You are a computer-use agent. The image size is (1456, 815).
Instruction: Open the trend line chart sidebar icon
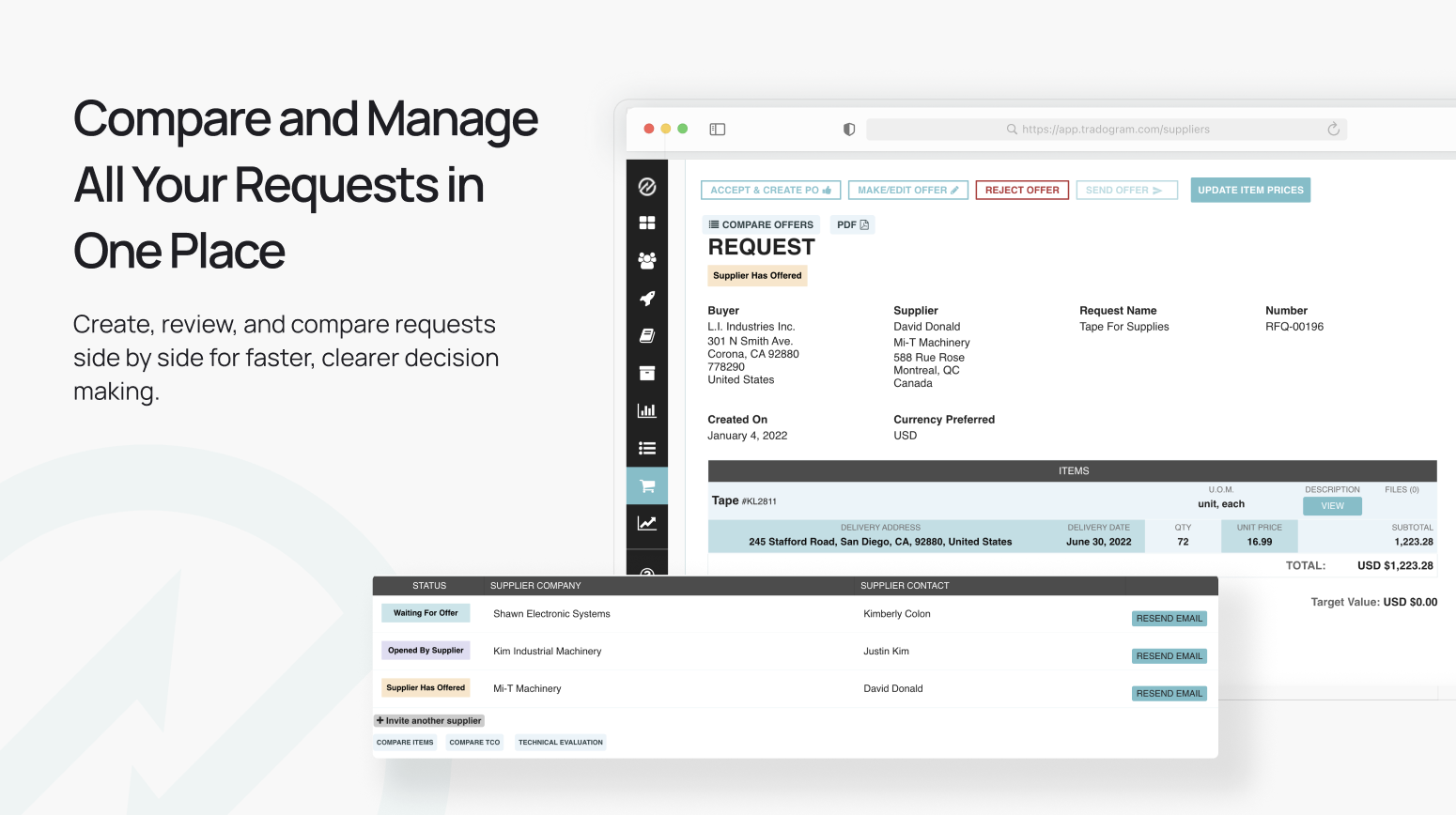647,524
